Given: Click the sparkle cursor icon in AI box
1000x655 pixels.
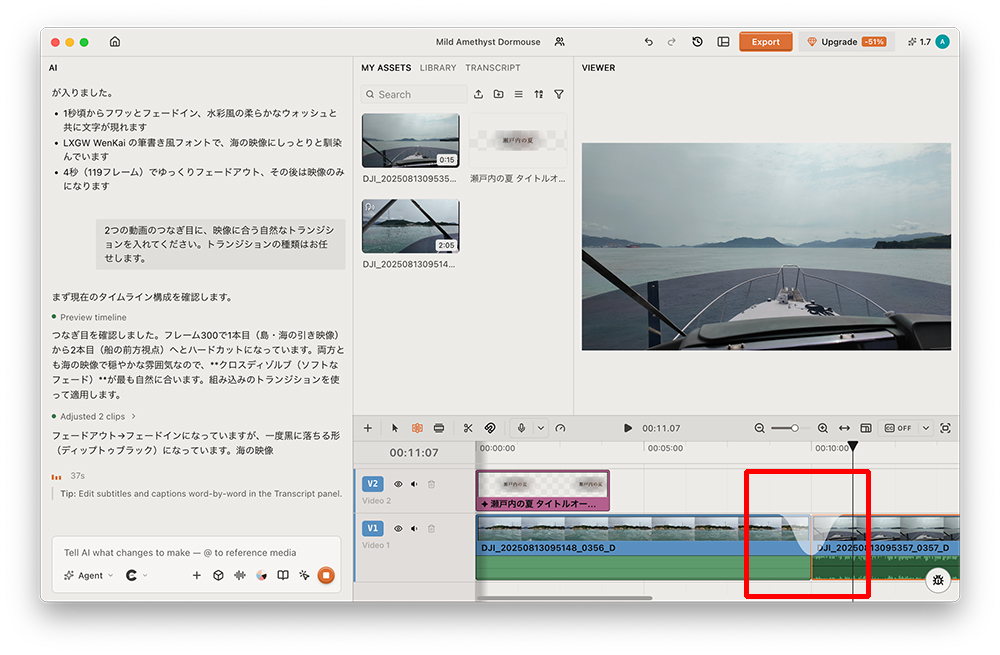Looking at the screenshot, I should (x=304, y=575).
